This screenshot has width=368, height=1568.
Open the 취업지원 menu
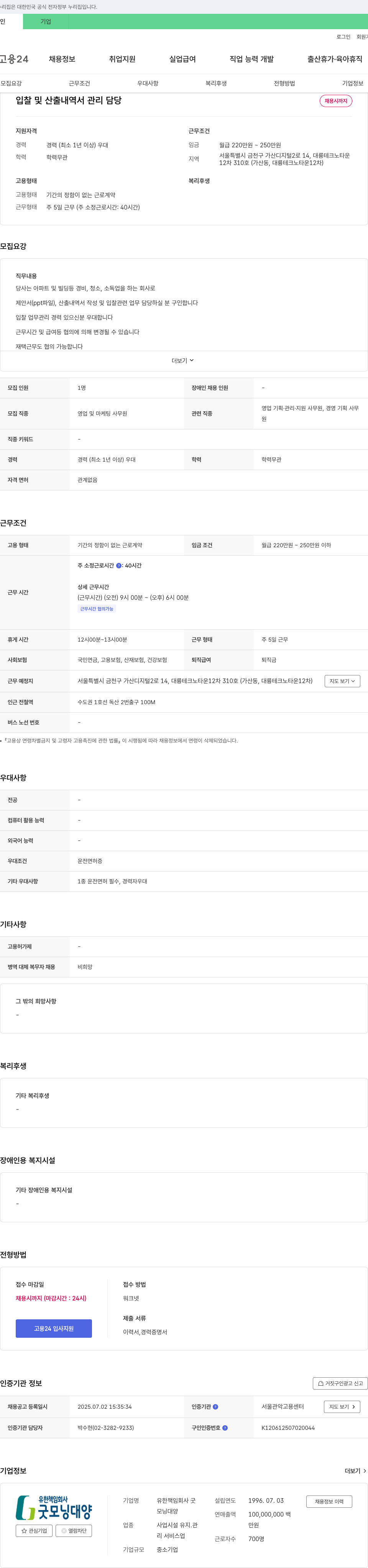coord(122,59)
